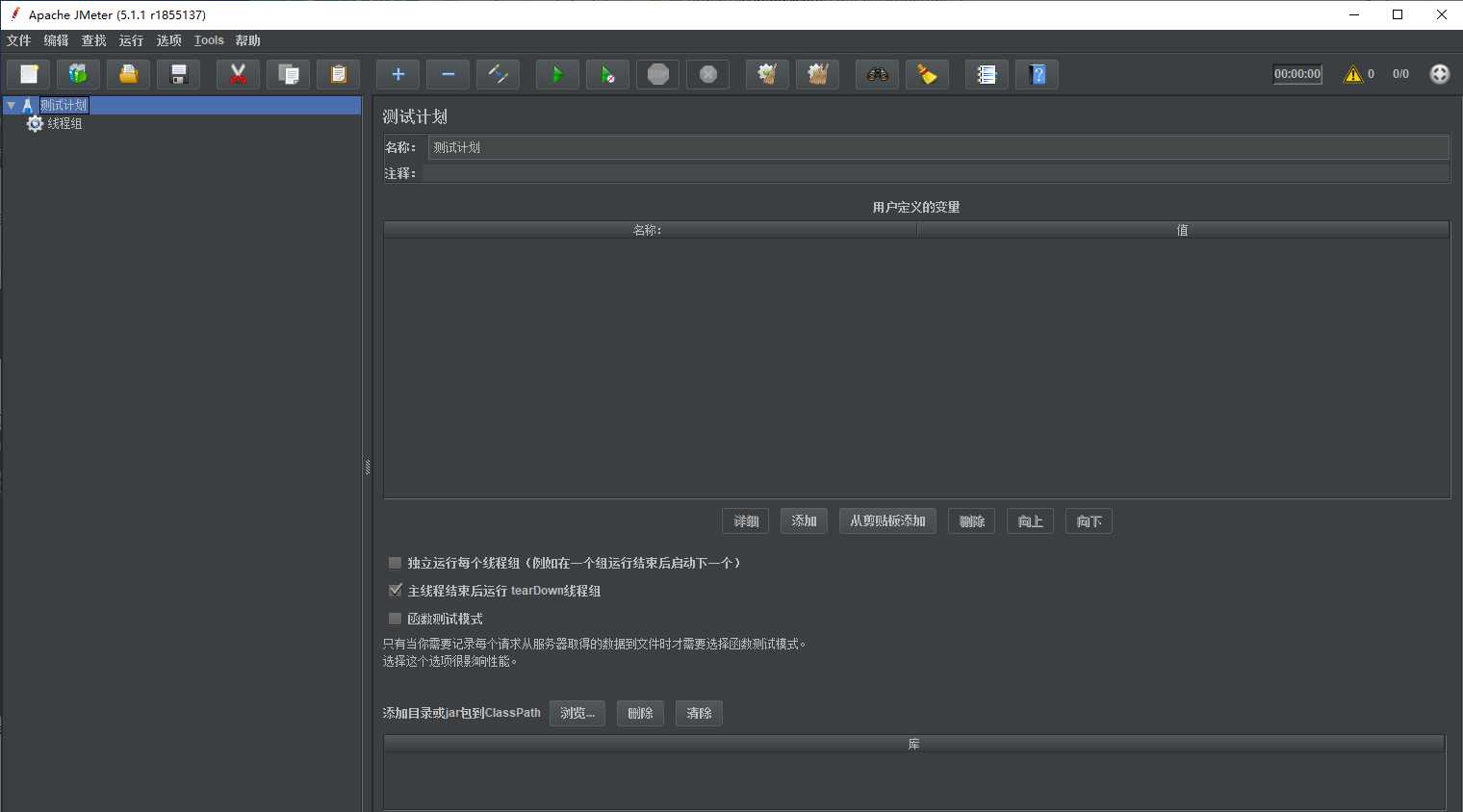Open the Templates icon in toolbar

point(78,74)
